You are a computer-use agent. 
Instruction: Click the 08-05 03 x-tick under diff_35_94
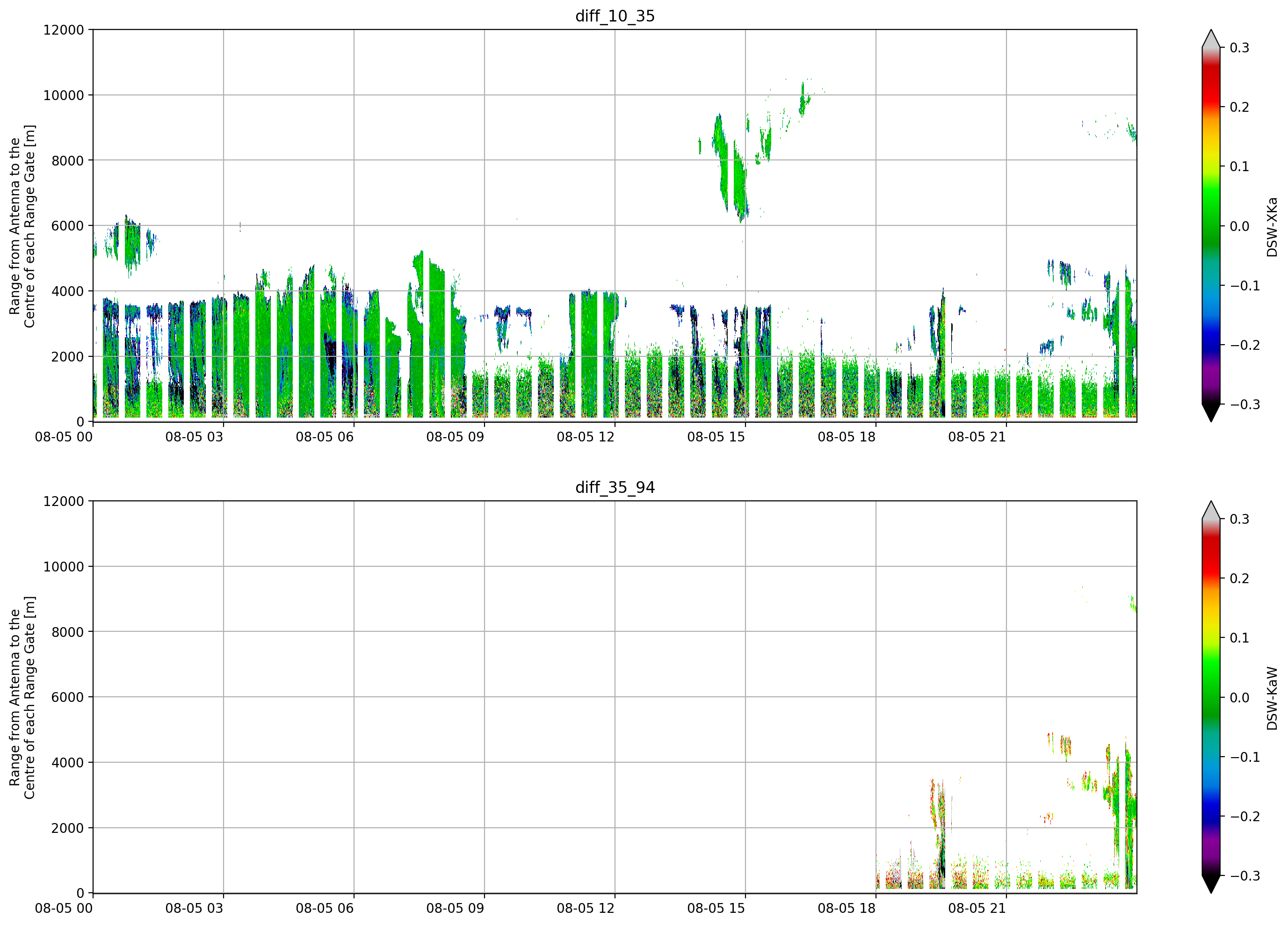point(194,908)
